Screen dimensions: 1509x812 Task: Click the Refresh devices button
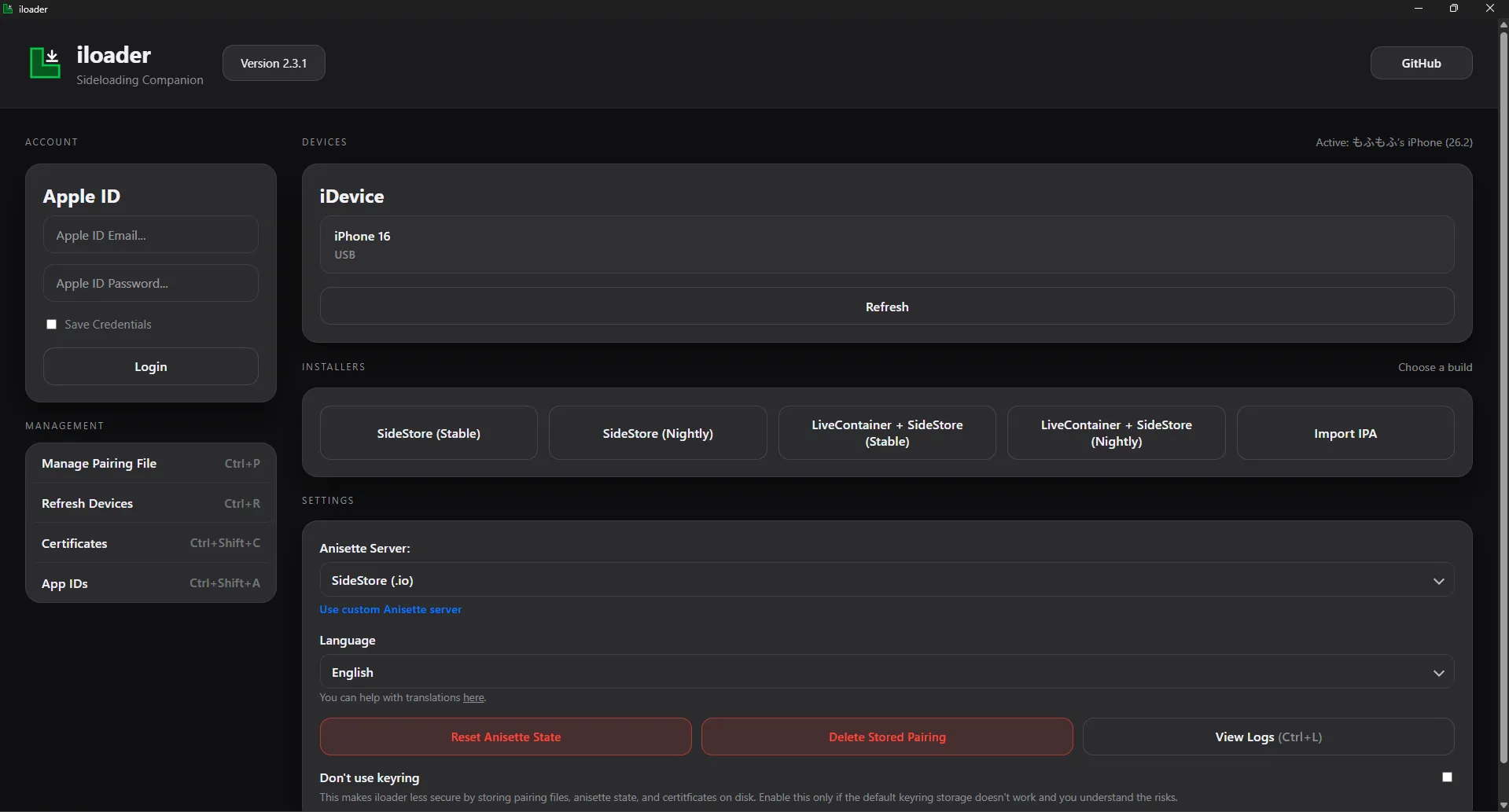[887, 307]
